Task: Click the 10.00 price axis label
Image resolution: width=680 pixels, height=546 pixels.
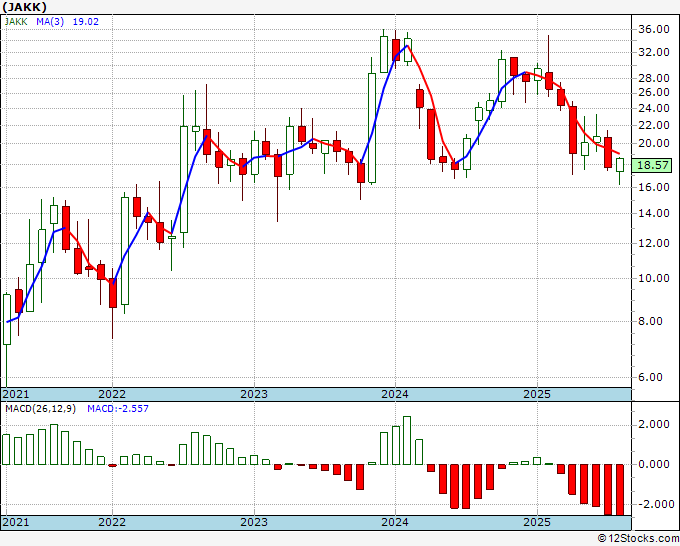Action: pyautogui.click(x=654, y=278)
